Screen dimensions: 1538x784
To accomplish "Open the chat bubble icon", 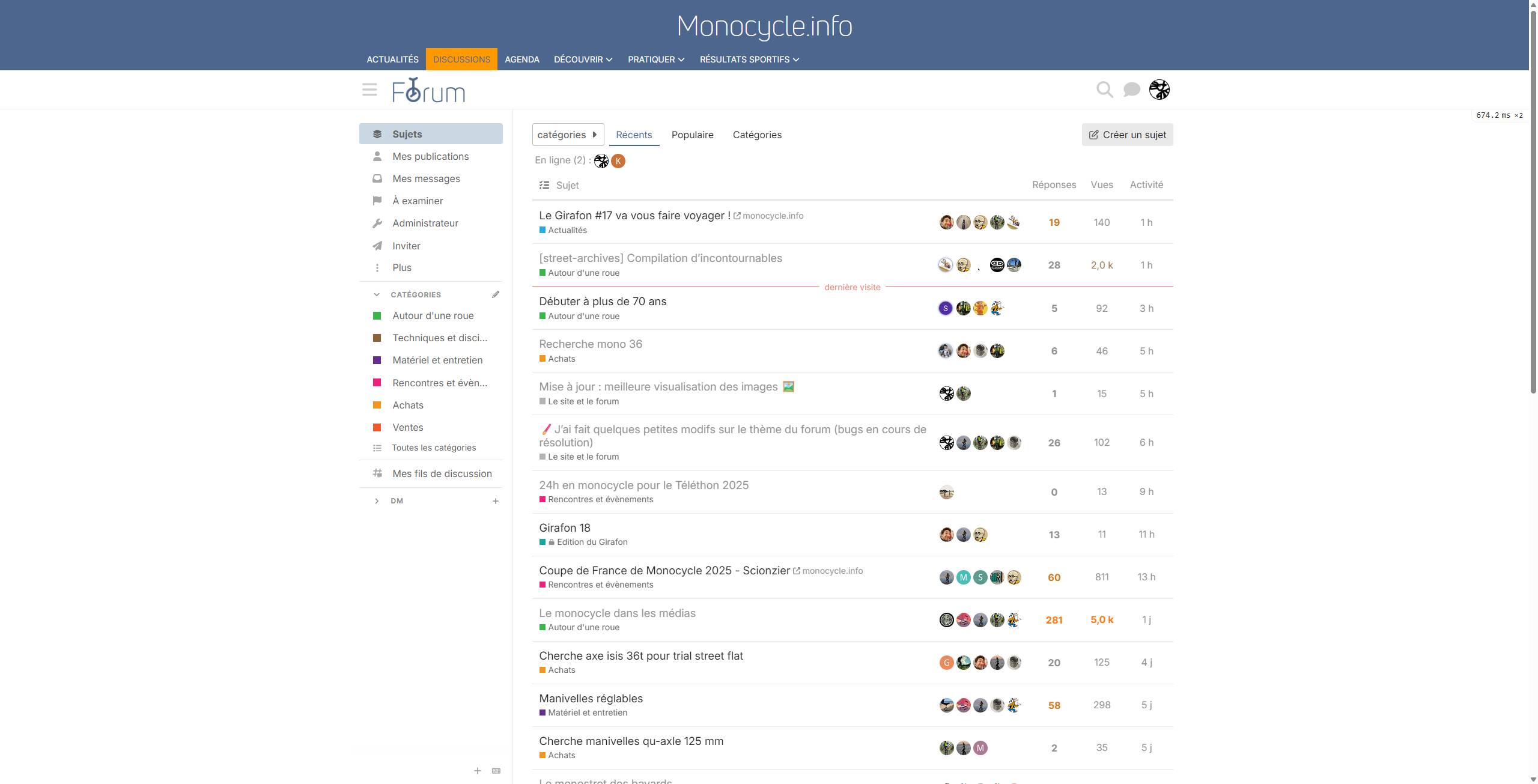I will [x=1131, y=90].
